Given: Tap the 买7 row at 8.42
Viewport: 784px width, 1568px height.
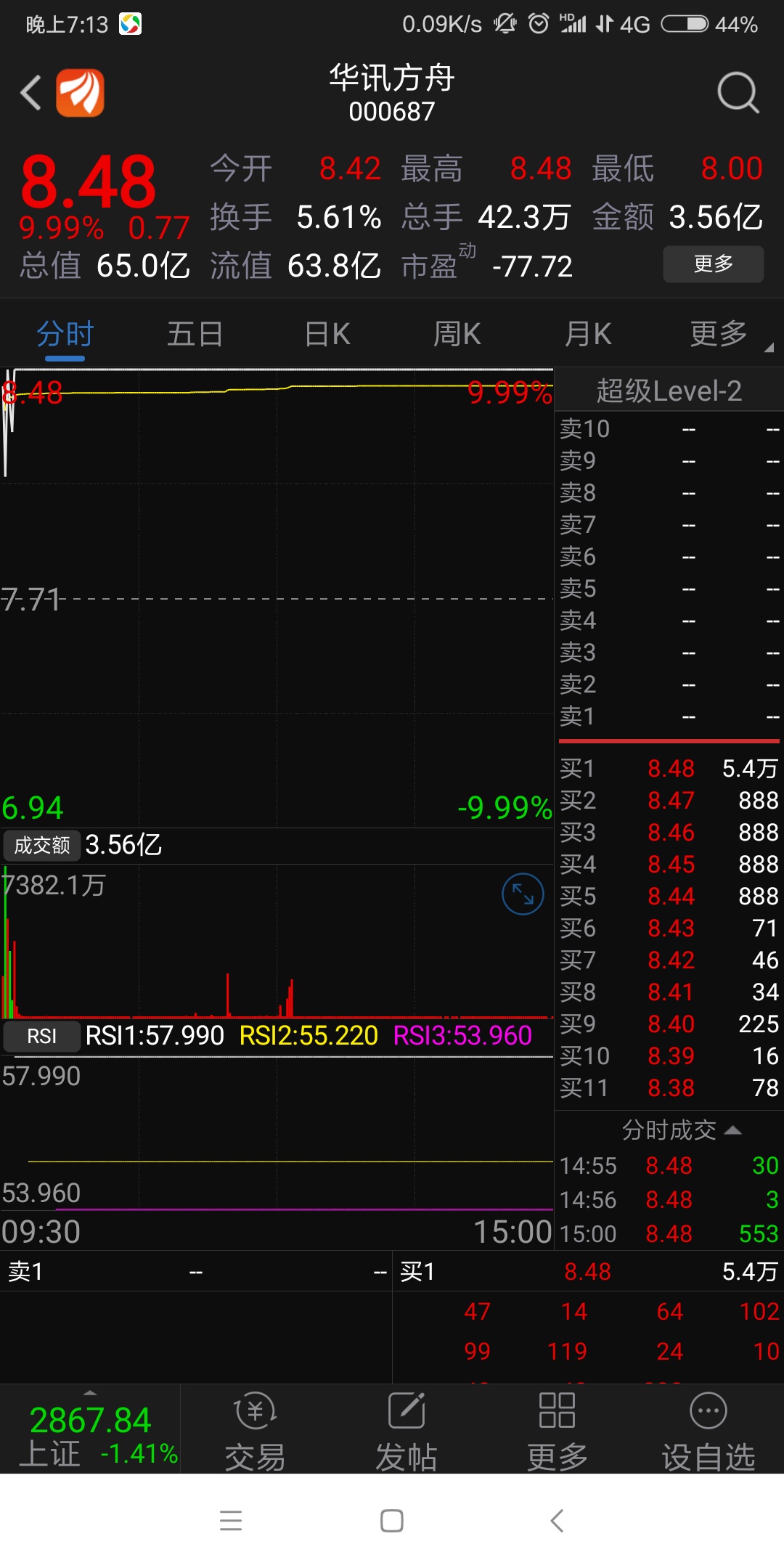Looking at the screenshot, I should (669, 960).
